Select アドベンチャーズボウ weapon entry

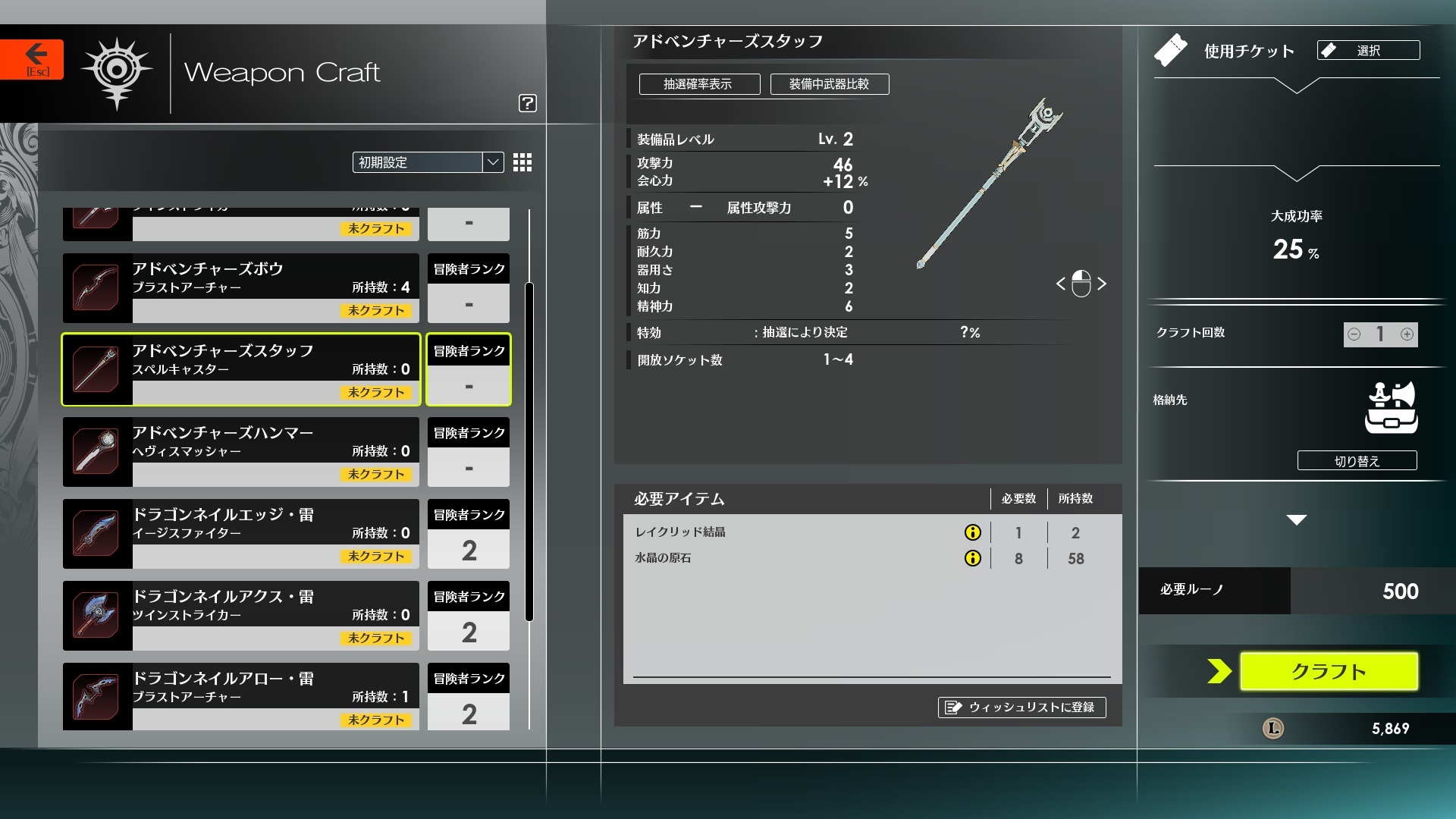click(x=241, y=288)
